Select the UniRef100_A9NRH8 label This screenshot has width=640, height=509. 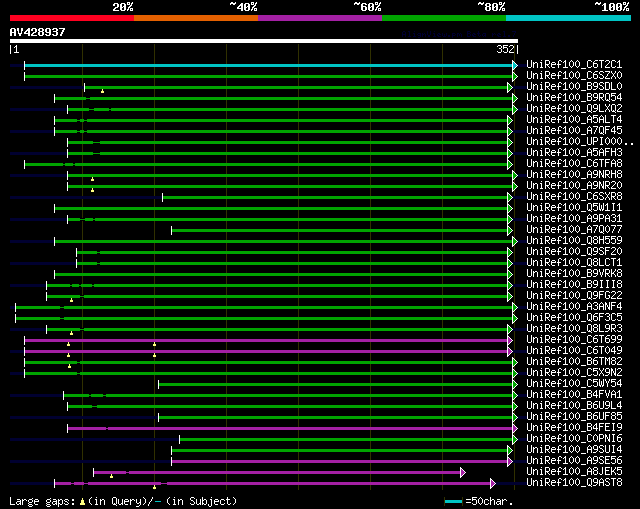574,175
